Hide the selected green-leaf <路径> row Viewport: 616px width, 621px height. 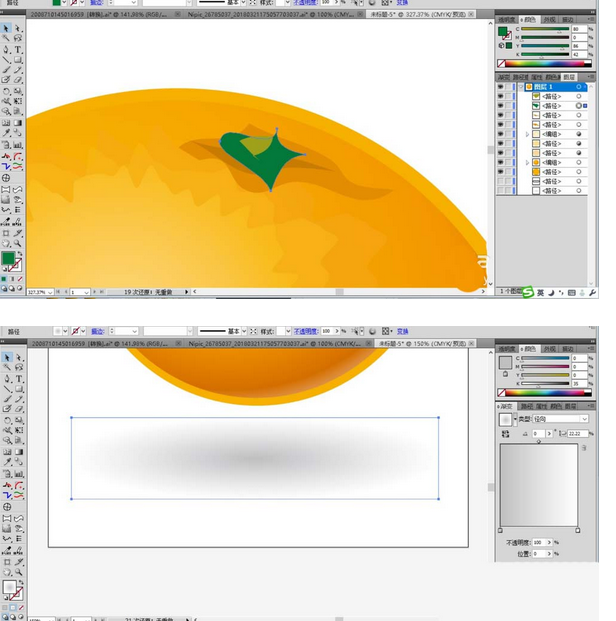click(x=501, y=106)
